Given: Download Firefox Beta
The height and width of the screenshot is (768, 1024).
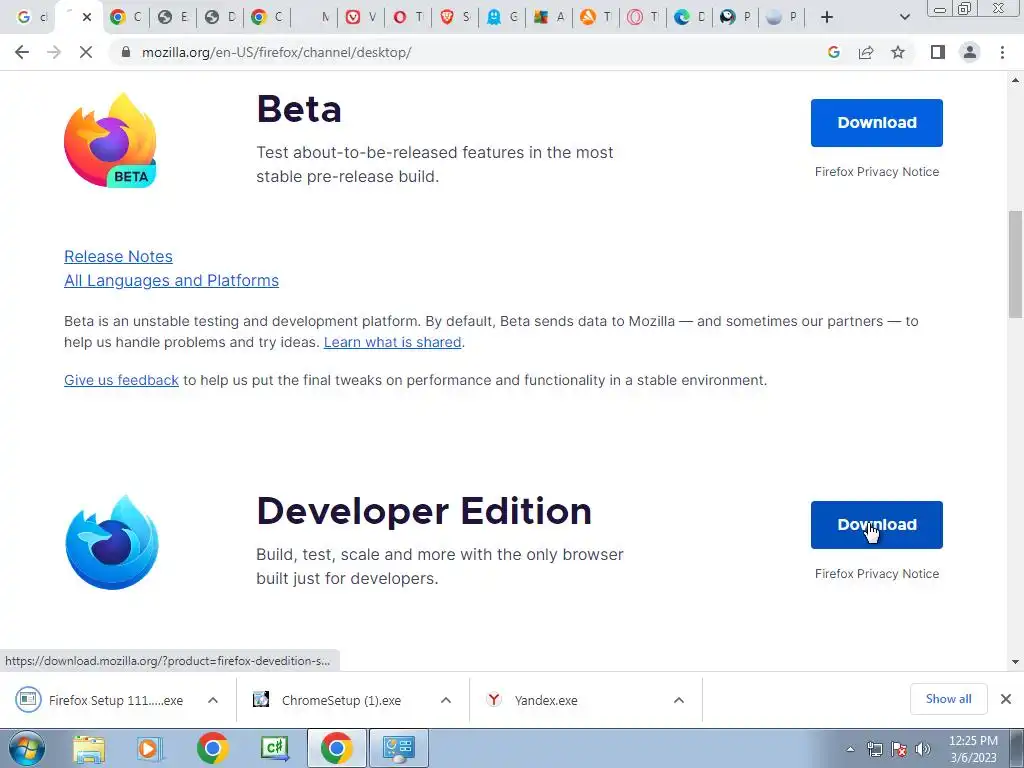Looking at the screenshot, I should point(876,123).
